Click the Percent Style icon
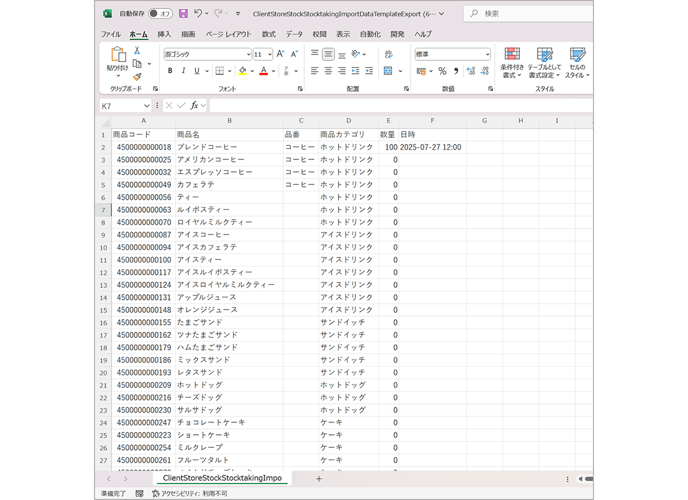 coord(442,71)
